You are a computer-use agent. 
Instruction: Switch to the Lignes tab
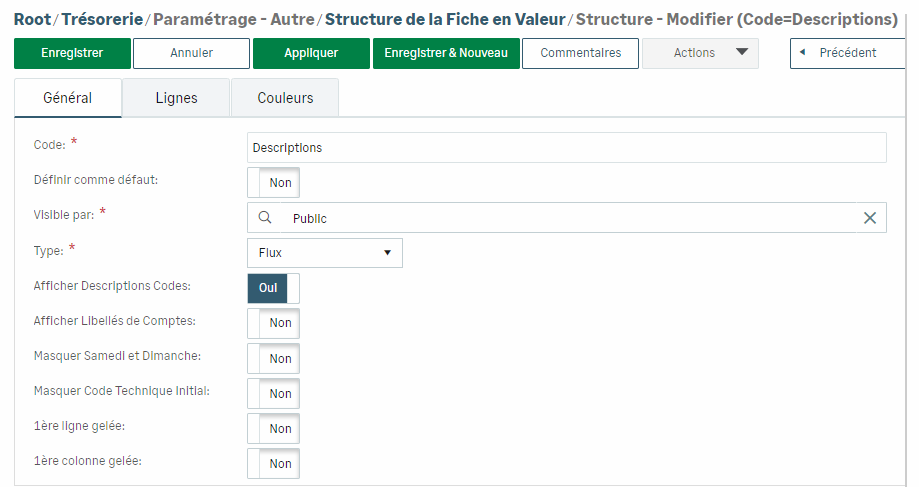[x=176, y=98]
